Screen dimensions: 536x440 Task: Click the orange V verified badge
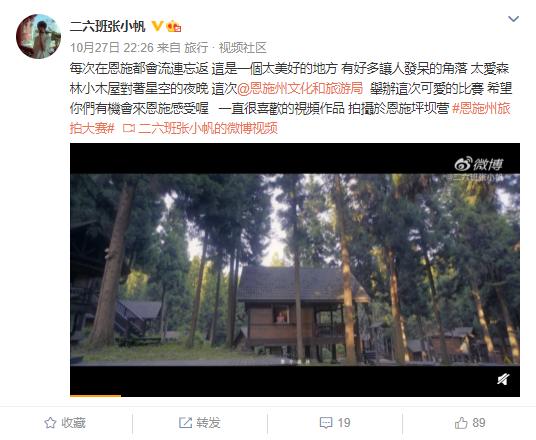(x=157, y=26)
